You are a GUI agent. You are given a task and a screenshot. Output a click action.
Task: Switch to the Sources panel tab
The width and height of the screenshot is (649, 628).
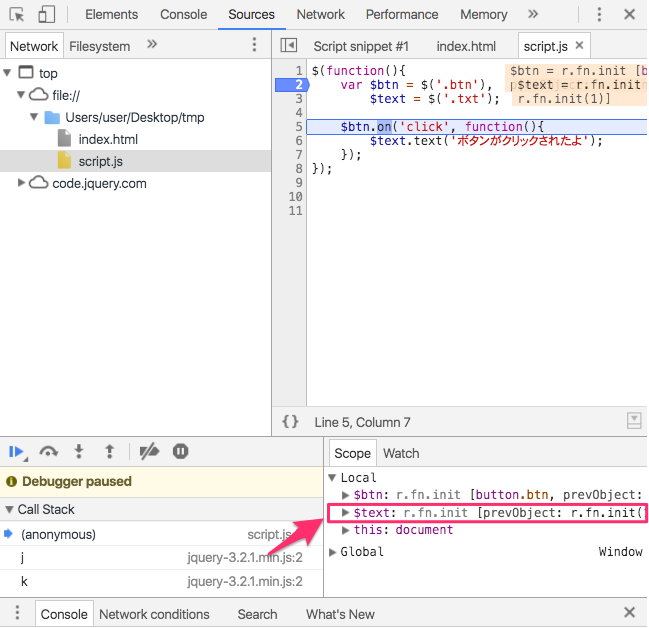click(x=251, y=14)
